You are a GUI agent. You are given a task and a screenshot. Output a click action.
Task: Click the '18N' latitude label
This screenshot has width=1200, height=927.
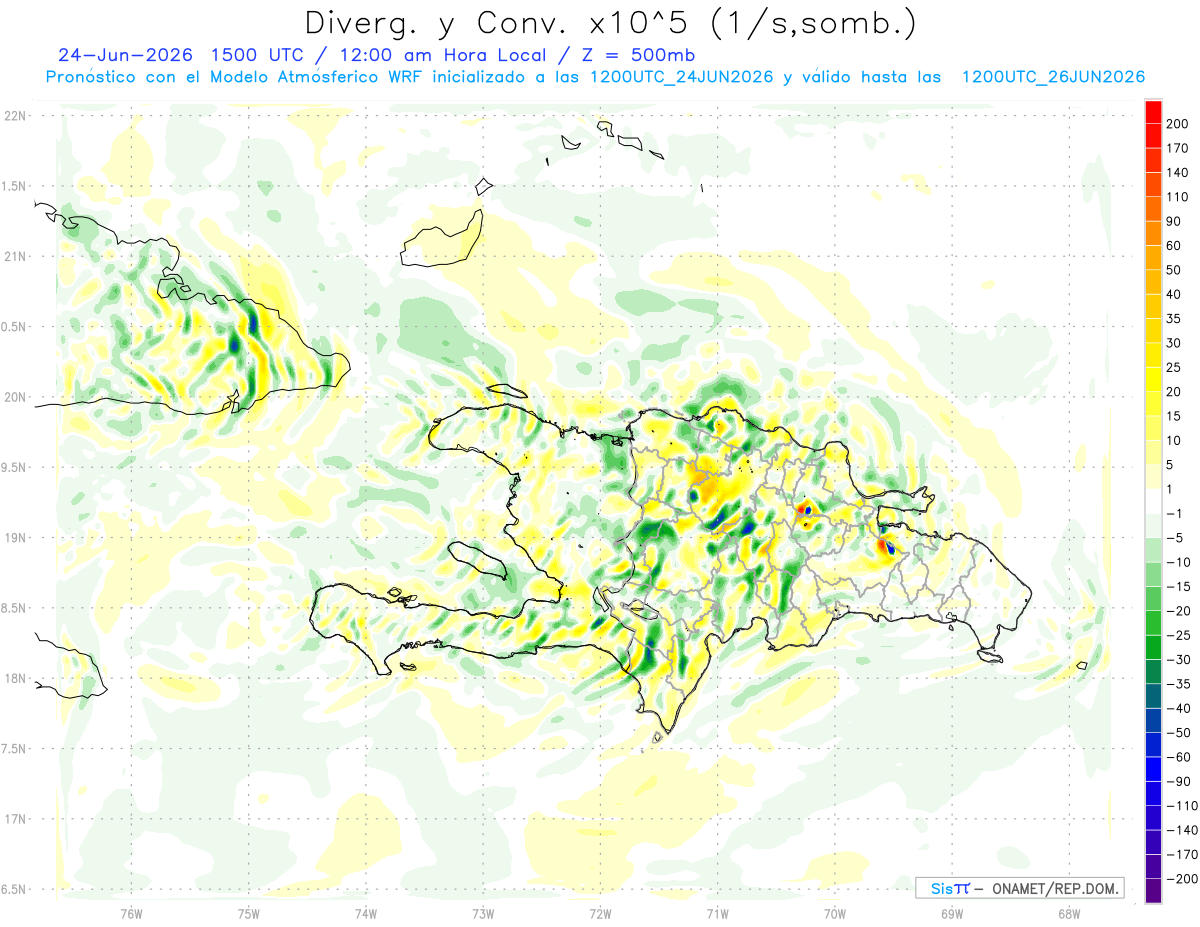click(14, 678)
